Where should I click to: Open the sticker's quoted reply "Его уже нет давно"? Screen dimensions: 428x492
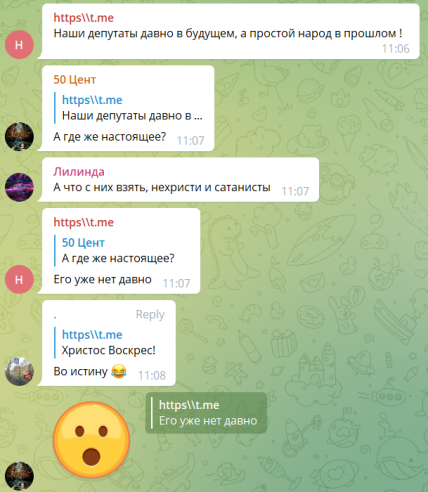click(x=206, y=413)
